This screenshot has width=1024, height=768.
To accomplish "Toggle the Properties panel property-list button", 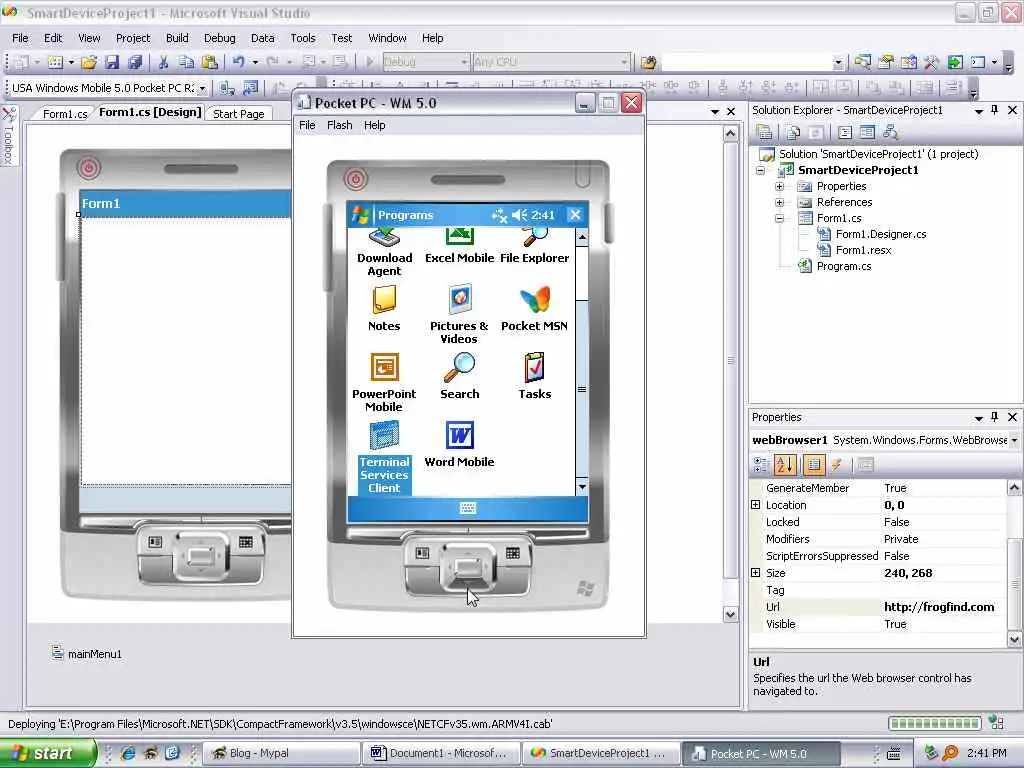I will (x=813, y=465).
